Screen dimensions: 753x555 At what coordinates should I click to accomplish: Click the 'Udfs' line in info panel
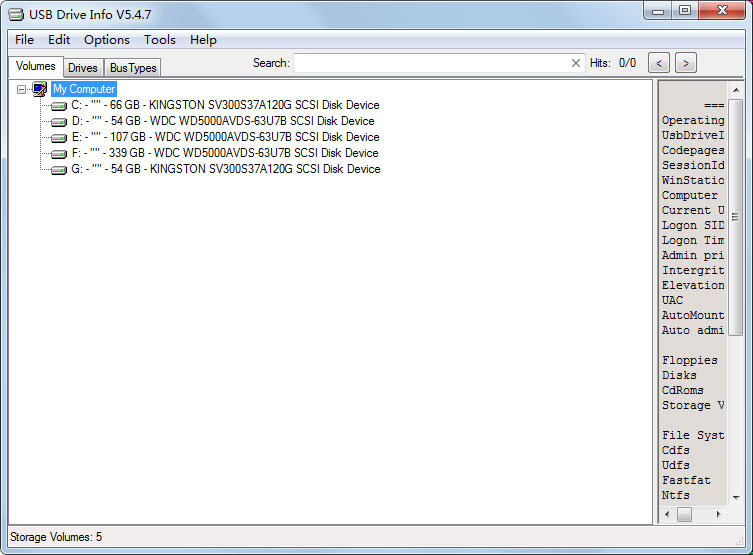pyautogui.click(x=676, y=465)
